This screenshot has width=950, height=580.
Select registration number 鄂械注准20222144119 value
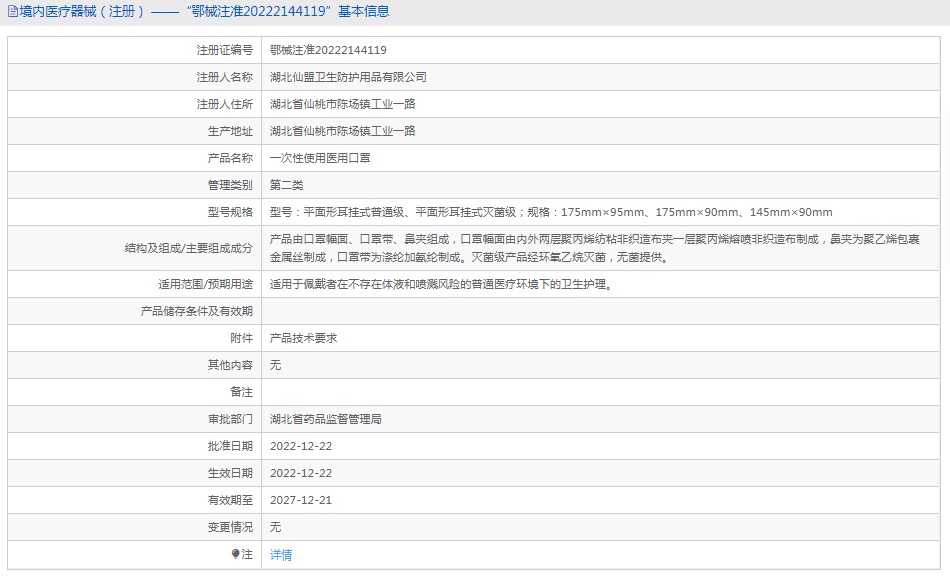coord(328,50)
